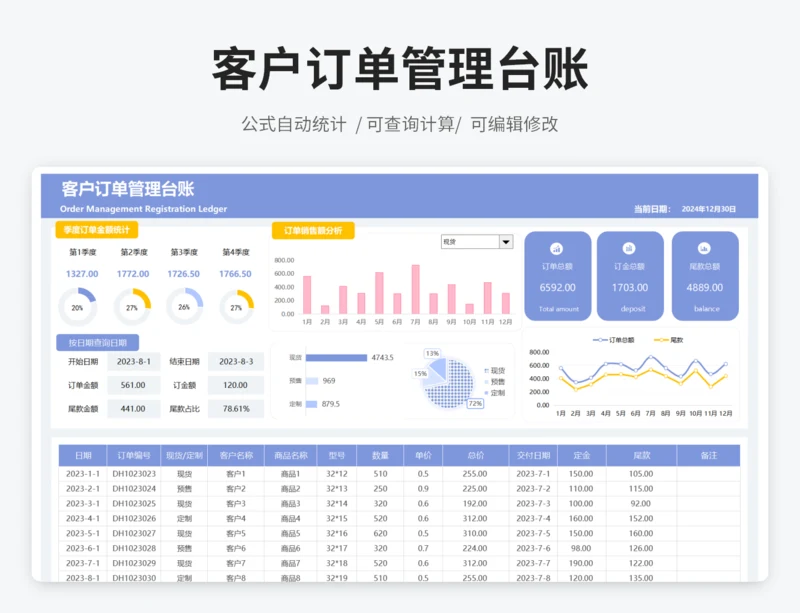800x613 pixels.
Task: Click the 32*17 model cell
Action: tap(337, 548)
